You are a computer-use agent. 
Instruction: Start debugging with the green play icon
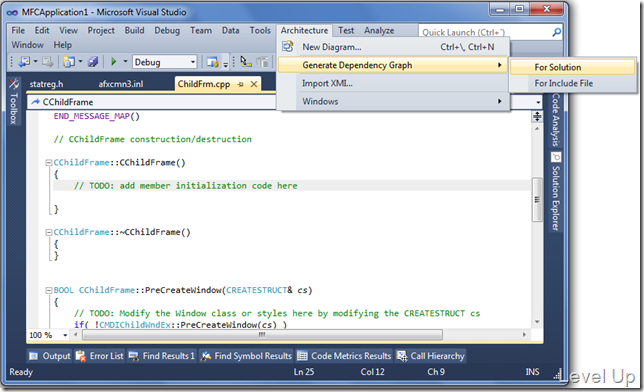click(x=114, y=62)
